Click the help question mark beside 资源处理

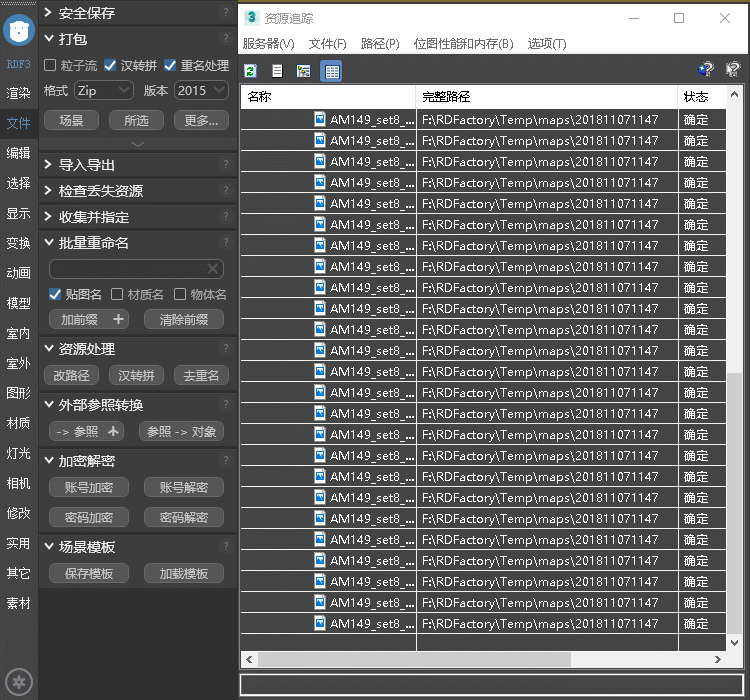point(226,348)
